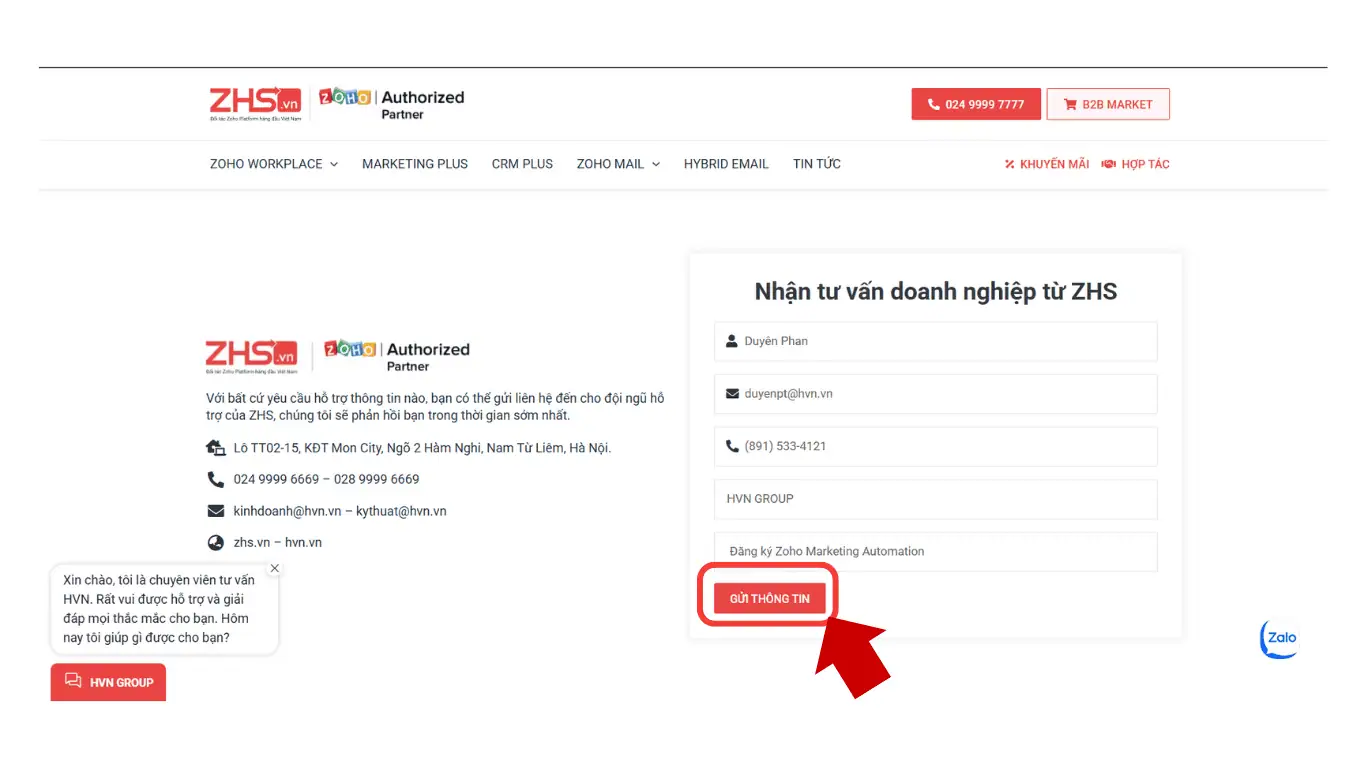Click the envelope icon beside kinhdoanh@hvn.vn
1366x768 pixels.
(216, 511)
